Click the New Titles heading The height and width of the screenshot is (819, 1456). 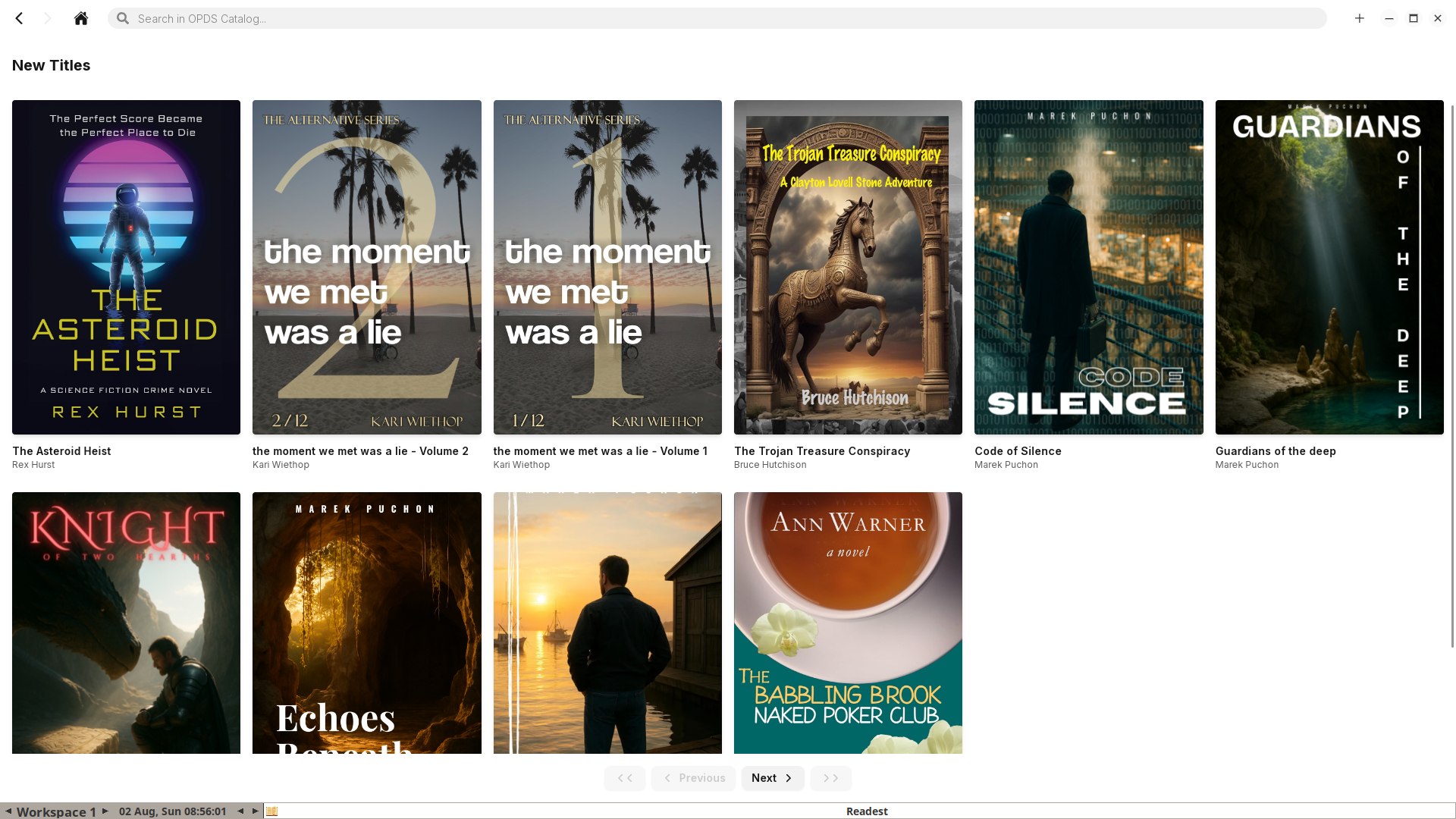click(x=52, y=65)
